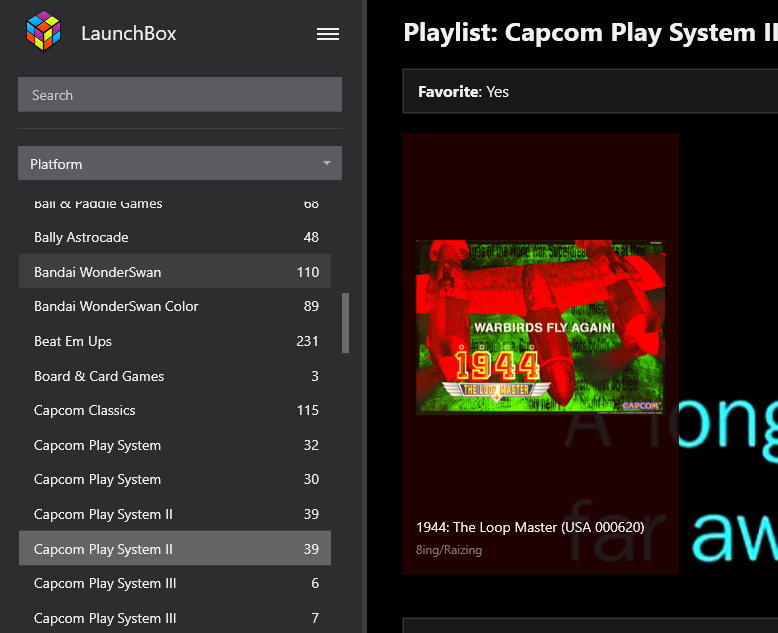Select Bally Astrocade platform

[175, 237]
